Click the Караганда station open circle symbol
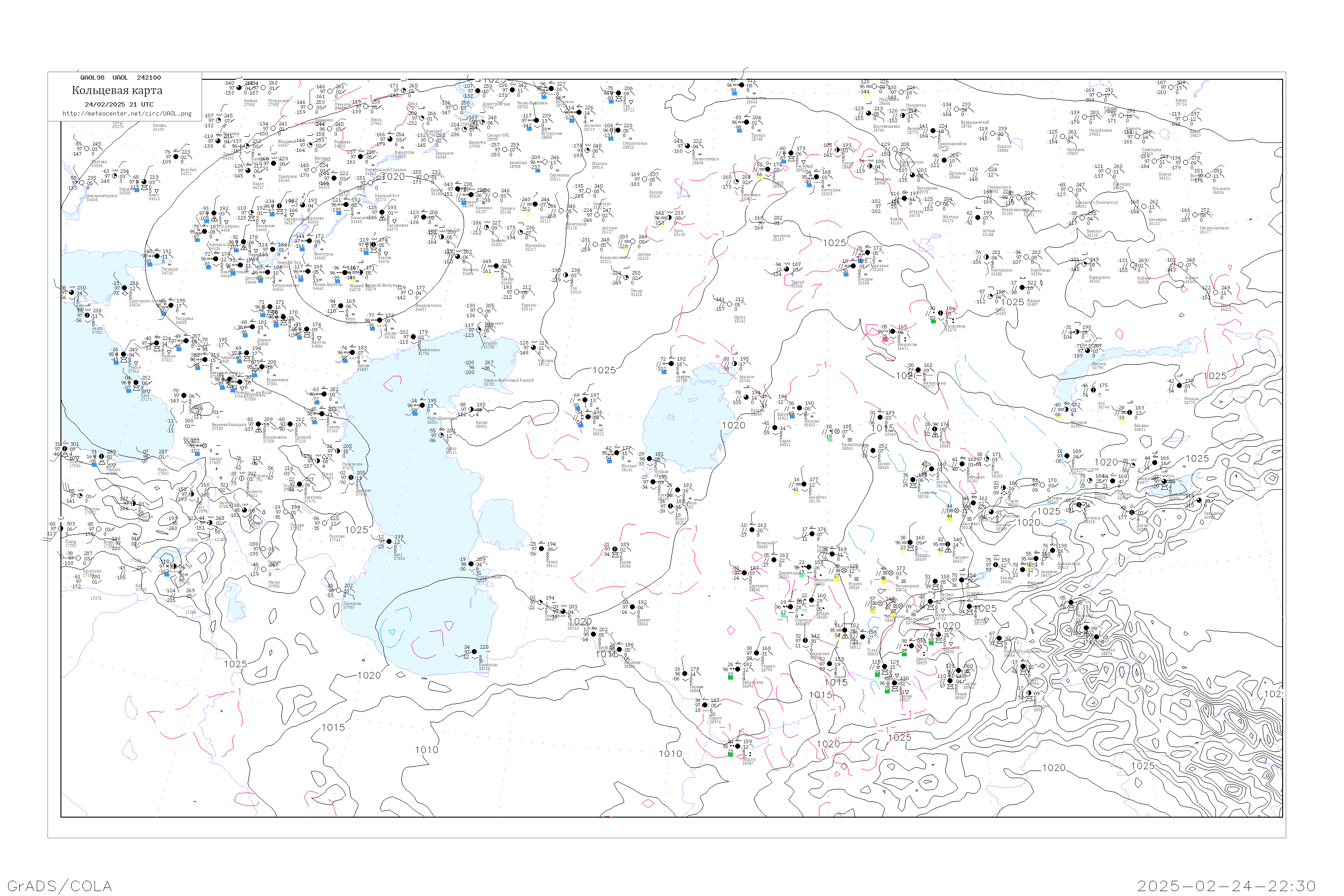 (x=1026, y=258)
